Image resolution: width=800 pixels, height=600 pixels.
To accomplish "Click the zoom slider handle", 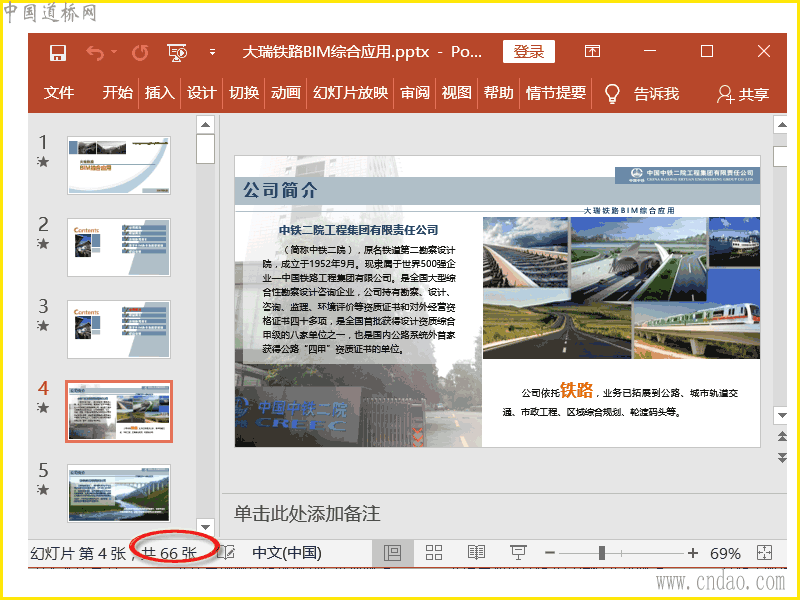I will (602, 553).
